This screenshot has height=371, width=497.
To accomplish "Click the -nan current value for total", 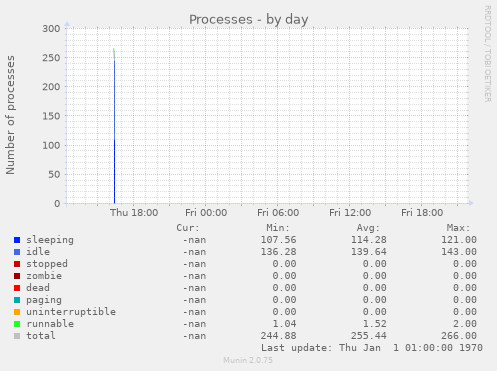I will (x=194, y=336).
